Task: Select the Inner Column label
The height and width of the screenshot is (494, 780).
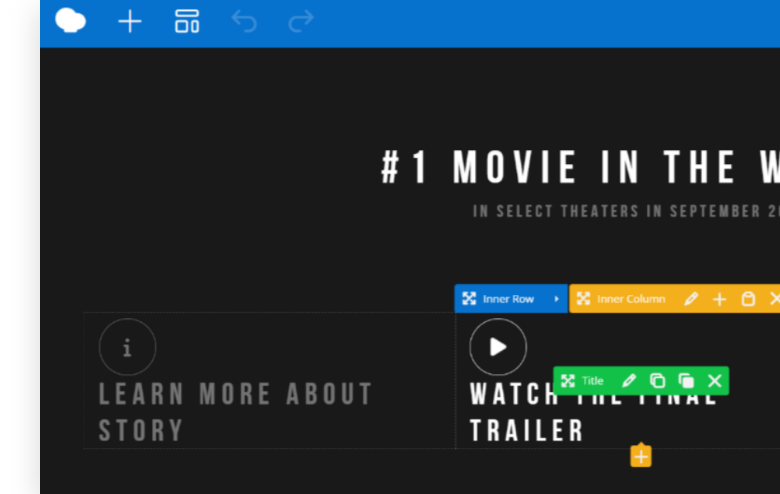Action: pos(631,299)
